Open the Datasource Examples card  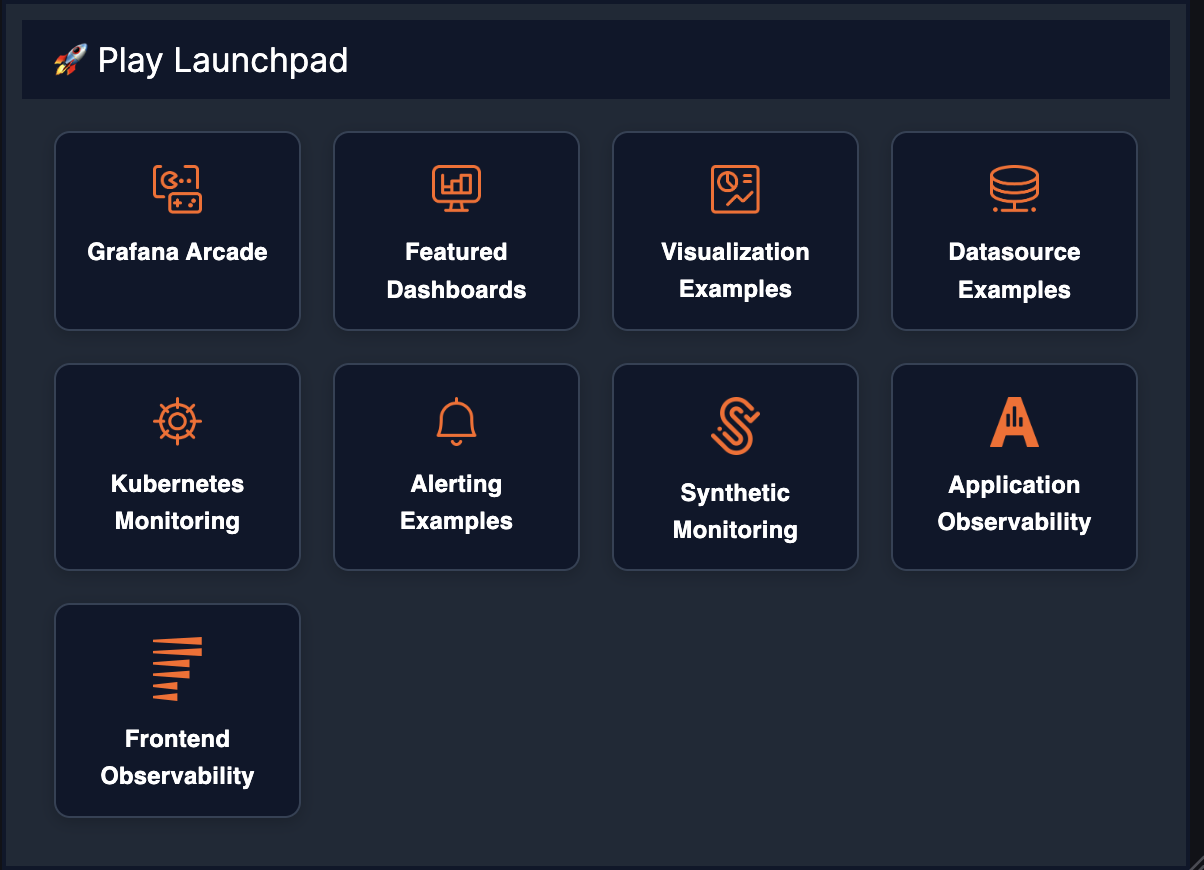(x=1014, y=230)
